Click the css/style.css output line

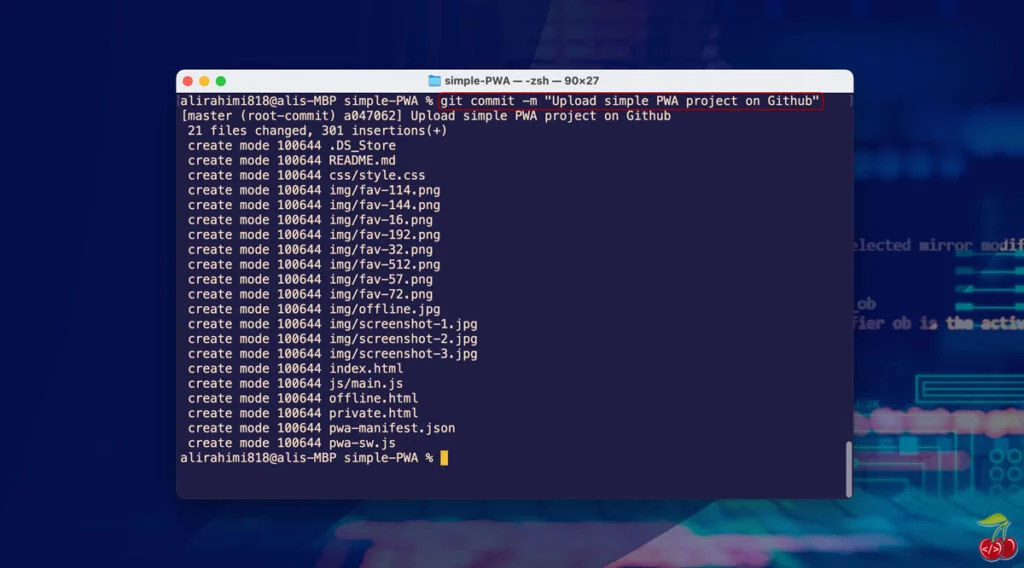pos(306,176)
